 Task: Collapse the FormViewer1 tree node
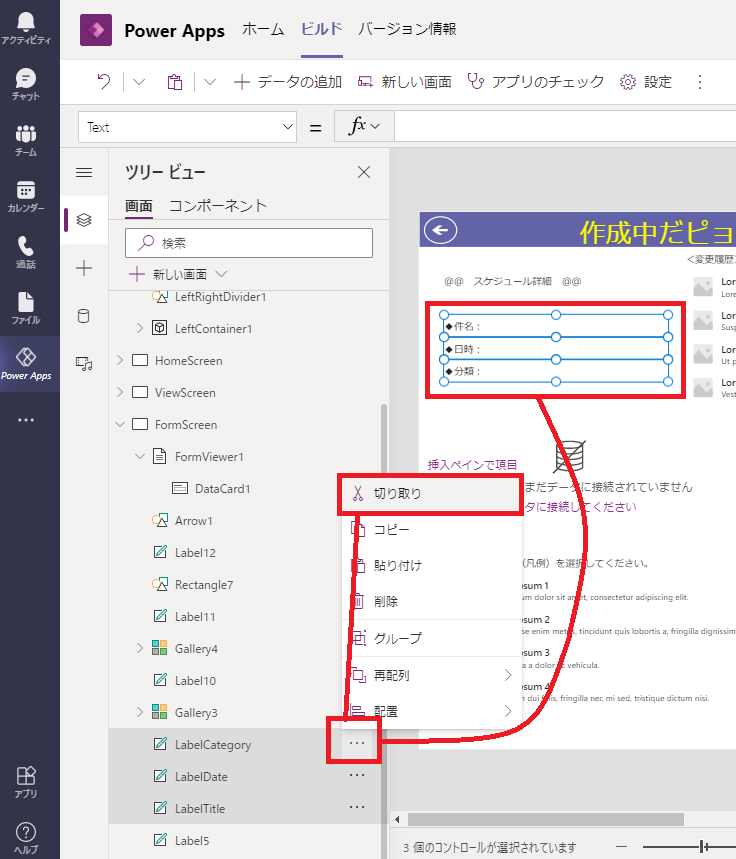140,456
